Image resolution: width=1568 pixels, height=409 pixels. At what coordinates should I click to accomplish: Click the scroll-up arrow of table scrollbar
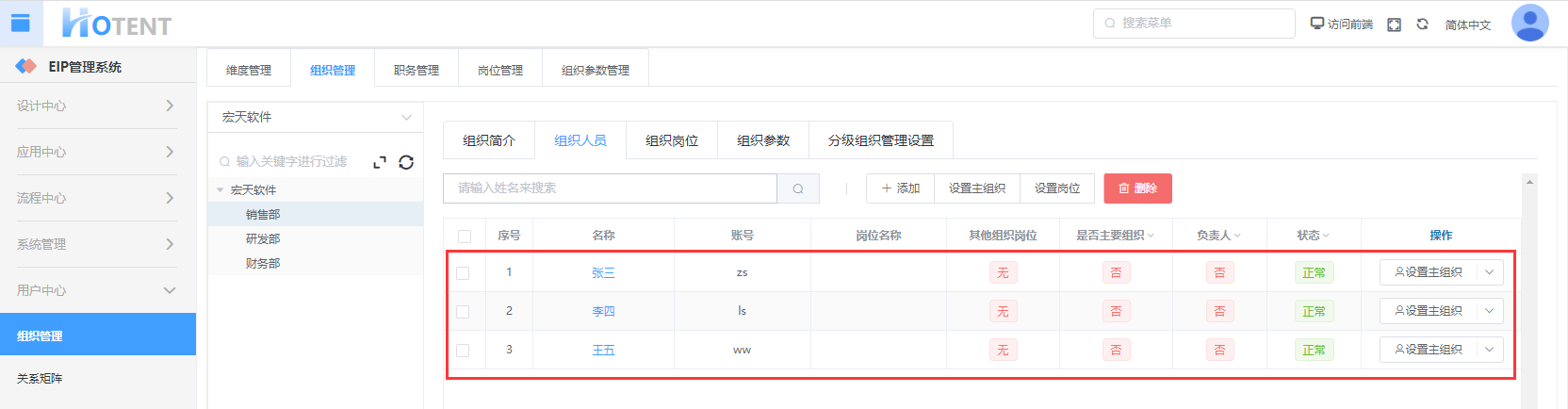(x=1529, y=182)
